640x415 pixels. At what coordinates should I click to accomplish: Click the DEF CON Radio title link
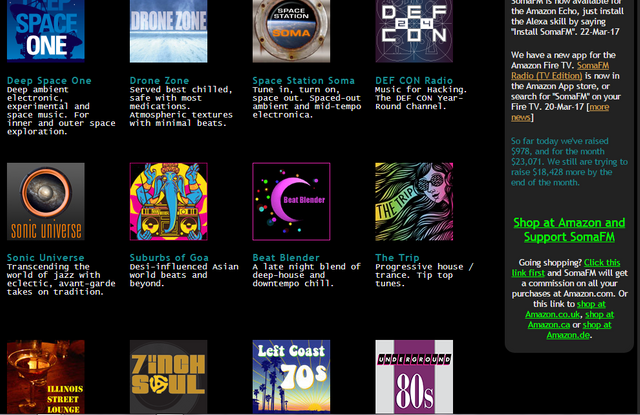(414, 80)
